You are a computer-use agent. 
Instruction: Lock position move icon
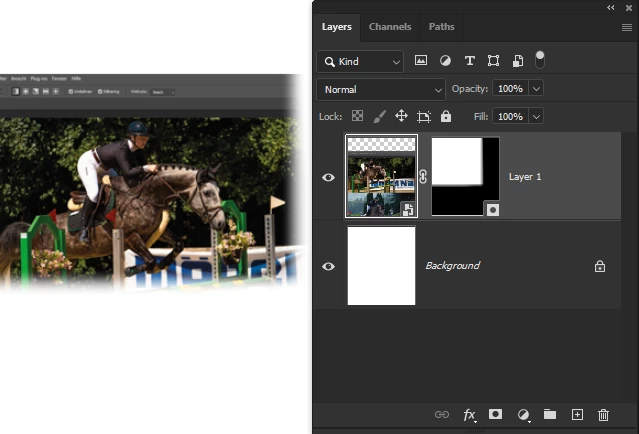pyautogui.click(x=401, y=116)
